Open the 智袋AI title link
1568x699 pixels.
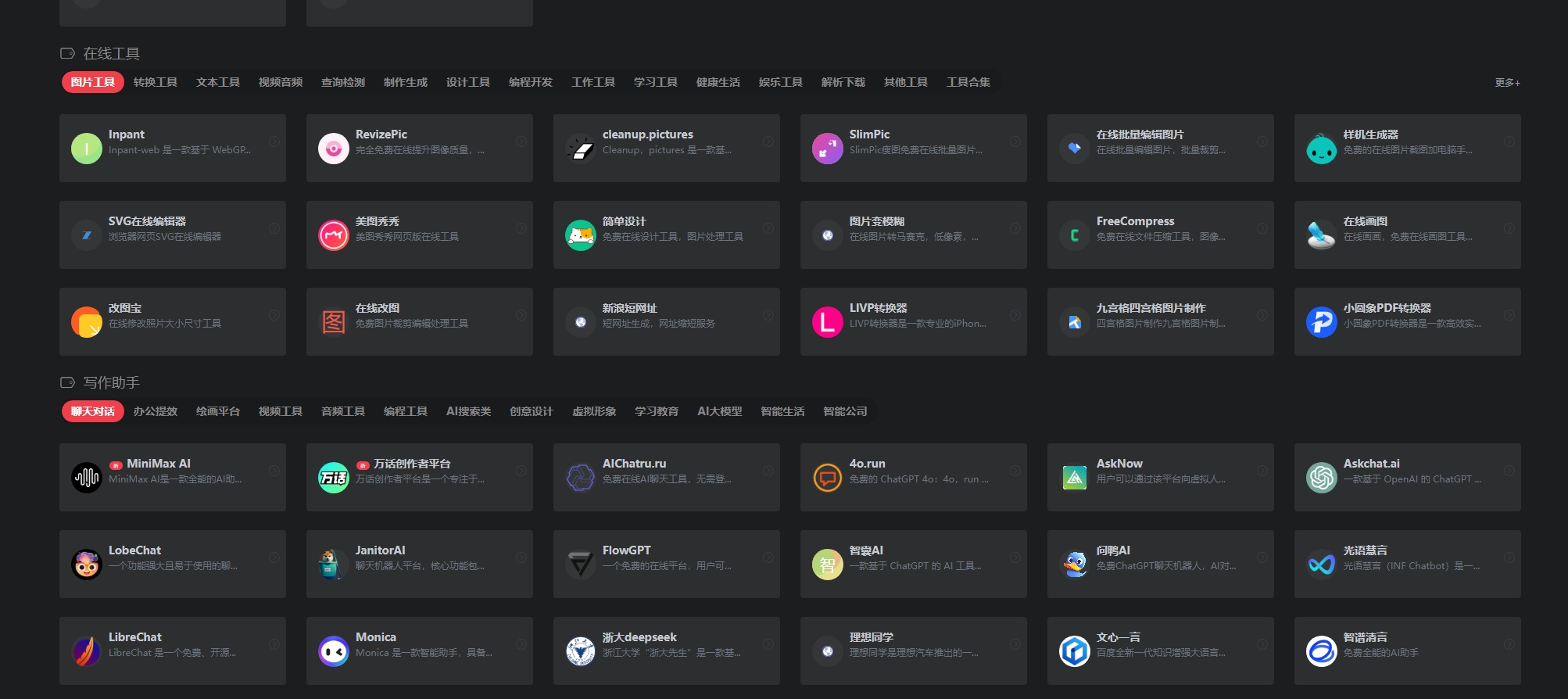(866, 550)
